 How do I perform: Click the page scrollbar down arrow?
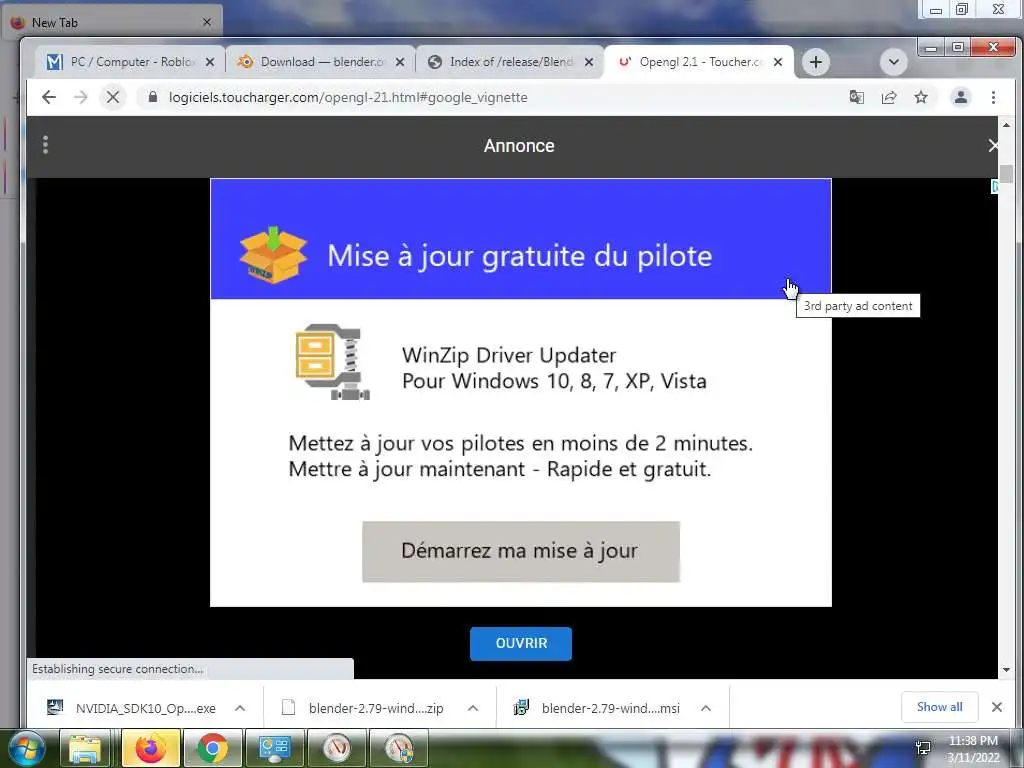point(1006,670)
